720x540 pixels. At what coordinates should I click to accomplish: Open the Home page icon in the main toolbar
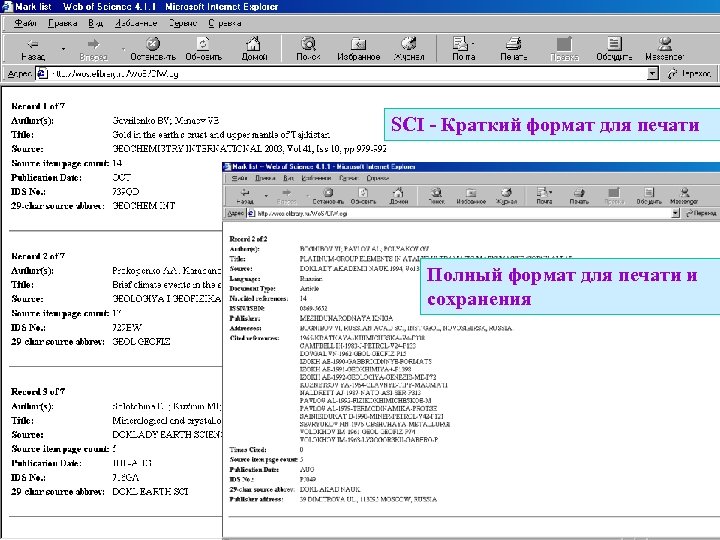pos(253,43)
